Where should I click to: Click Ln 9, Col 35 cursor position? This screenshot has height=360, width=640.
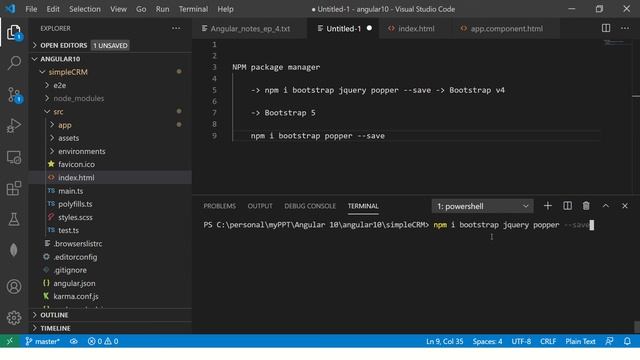click(444, 341)
